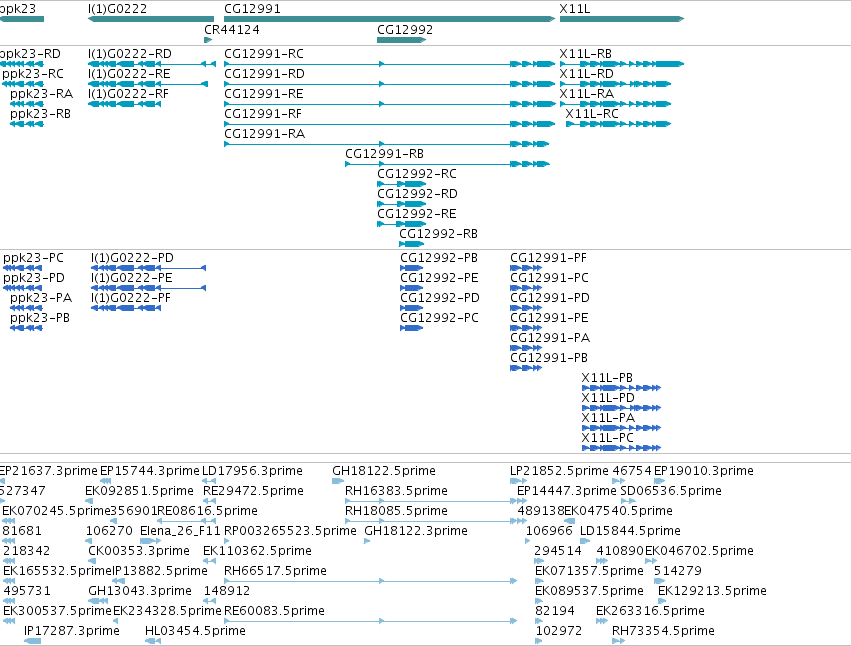851x646 pixels.
Task: Select transcript CG12991-RB
Action: click(x=448, y=164)
